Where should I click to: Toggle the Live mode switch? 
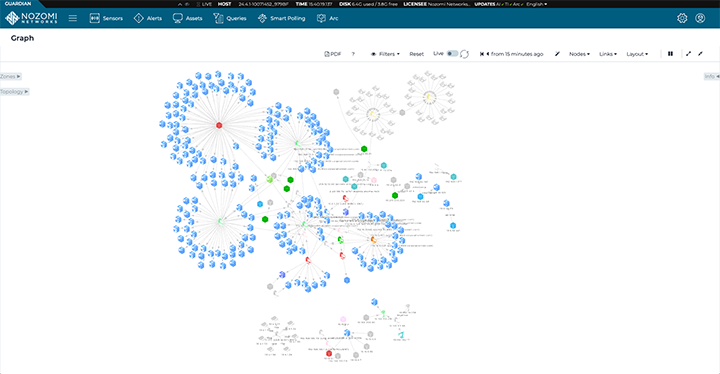[452, 54]
